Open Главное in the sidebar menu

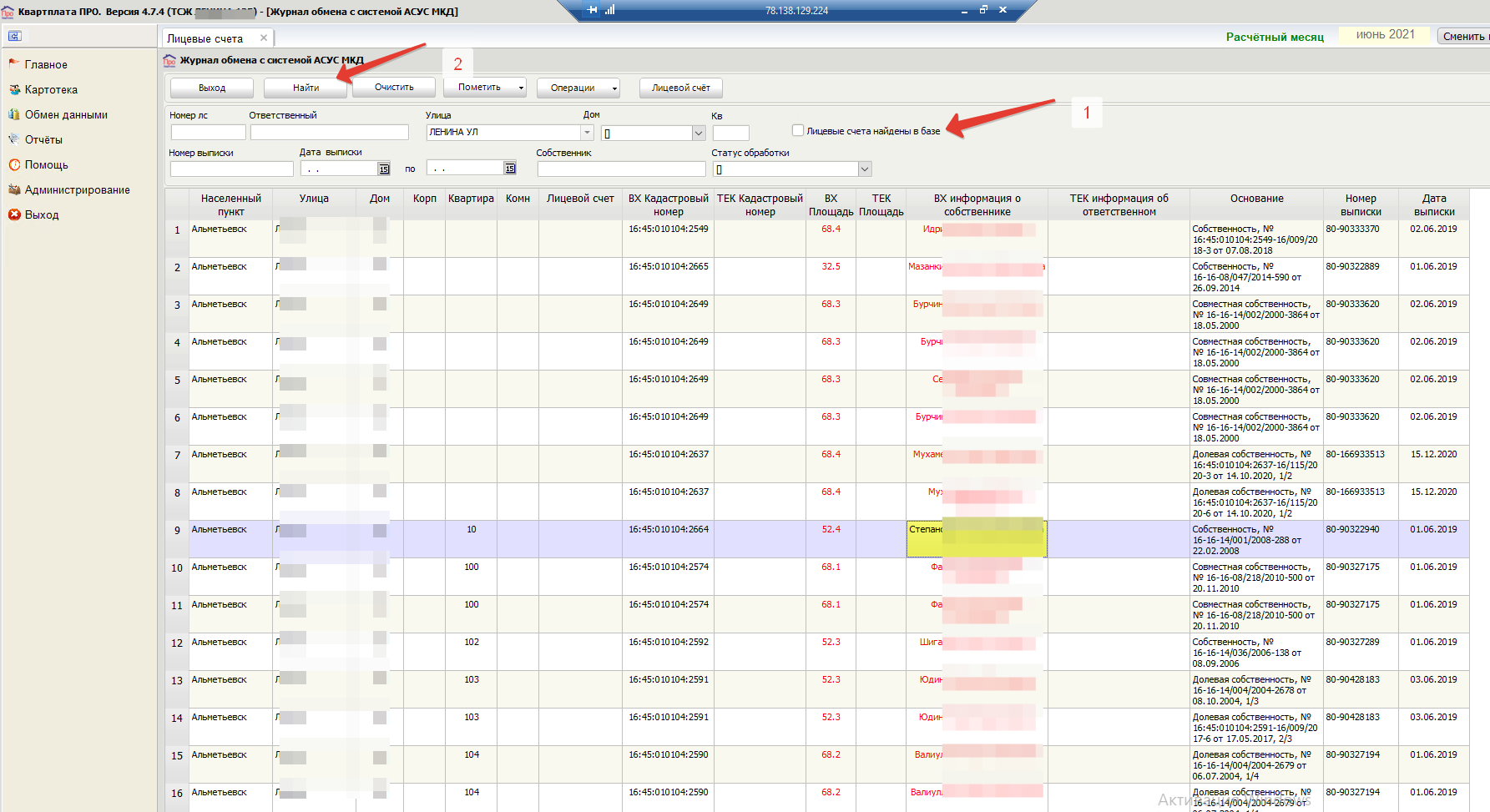tap(46, 64)
